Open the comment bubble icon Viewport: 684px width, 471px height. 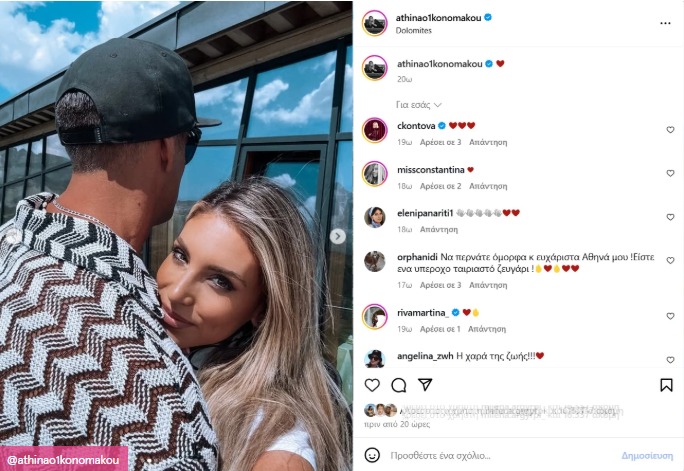point(399,385)
